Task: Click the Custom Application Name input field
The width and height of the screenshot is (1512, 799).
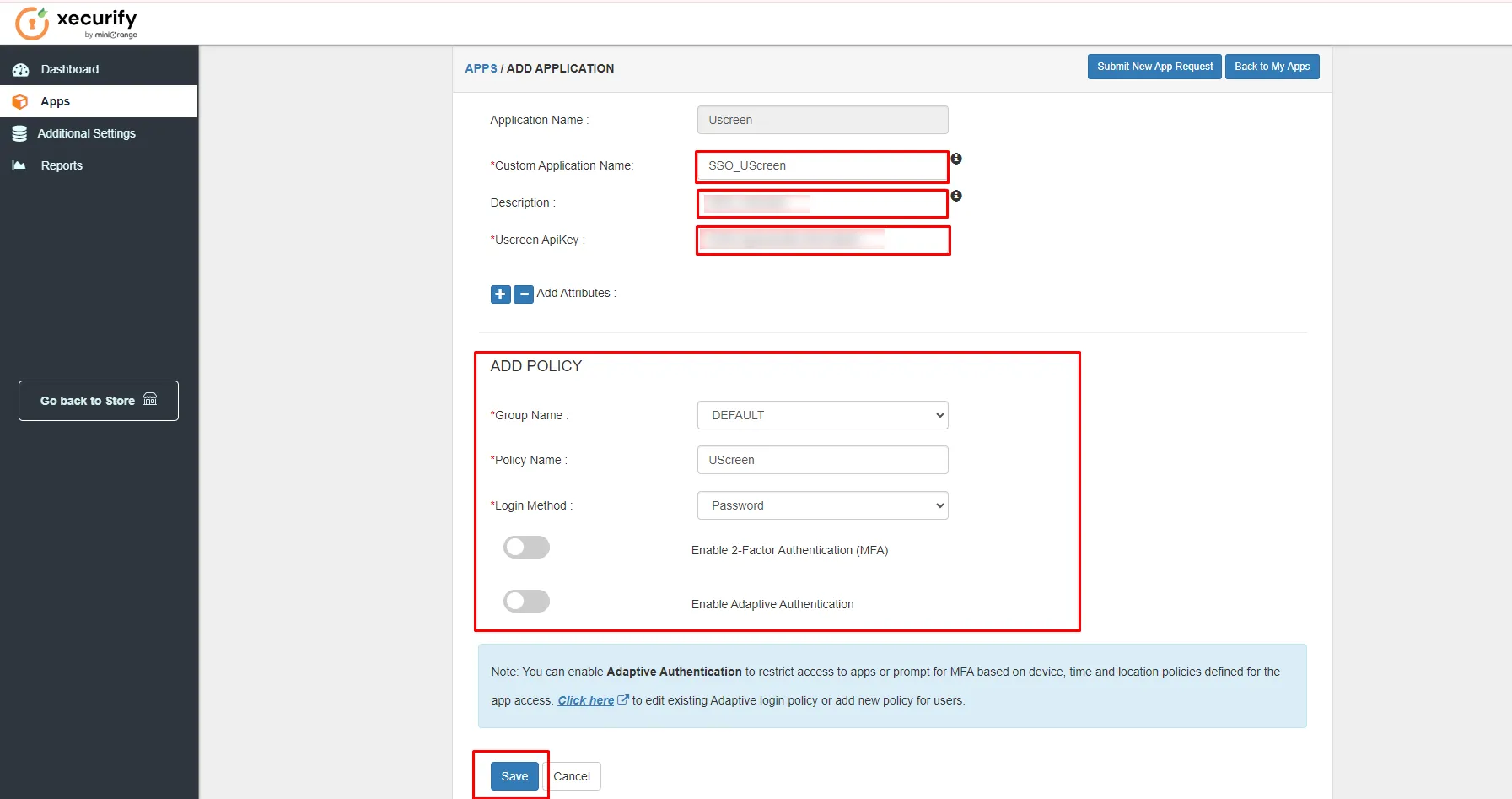Action: point(822,165)
